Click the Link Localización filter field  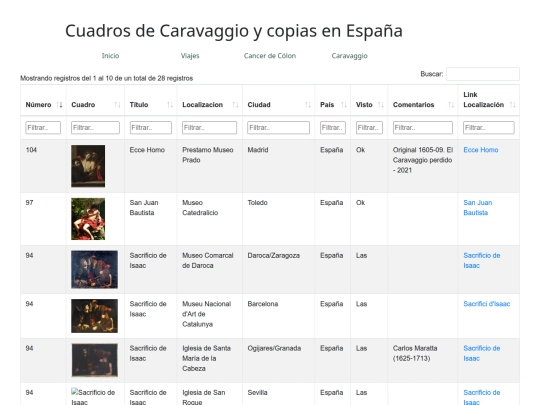point(489,127)
